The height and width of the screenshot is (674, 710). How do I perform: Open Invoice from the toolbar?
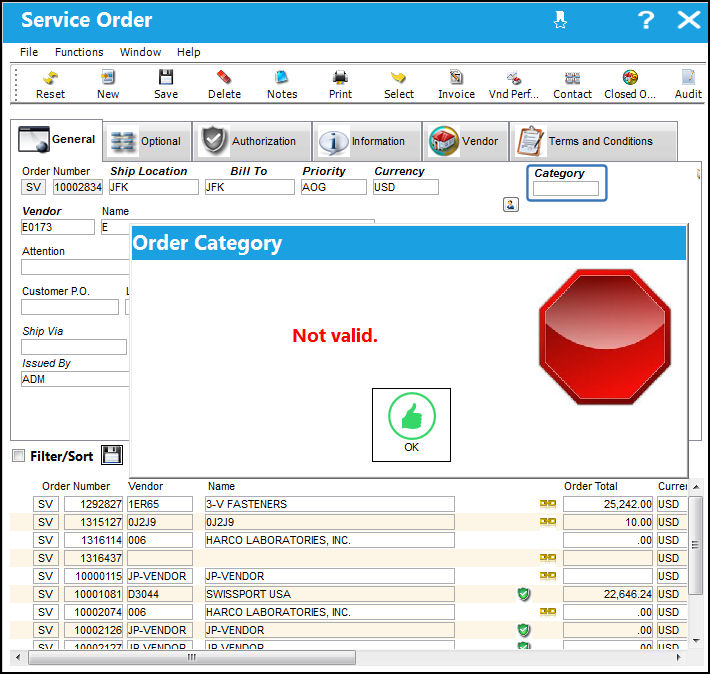coord(456,85)
